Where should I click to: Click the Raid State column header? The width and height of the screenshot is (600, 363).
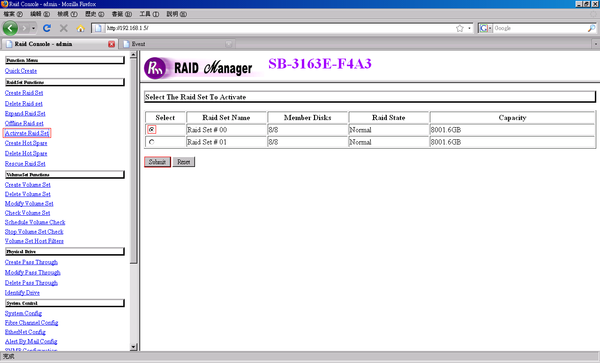[388, 117]
